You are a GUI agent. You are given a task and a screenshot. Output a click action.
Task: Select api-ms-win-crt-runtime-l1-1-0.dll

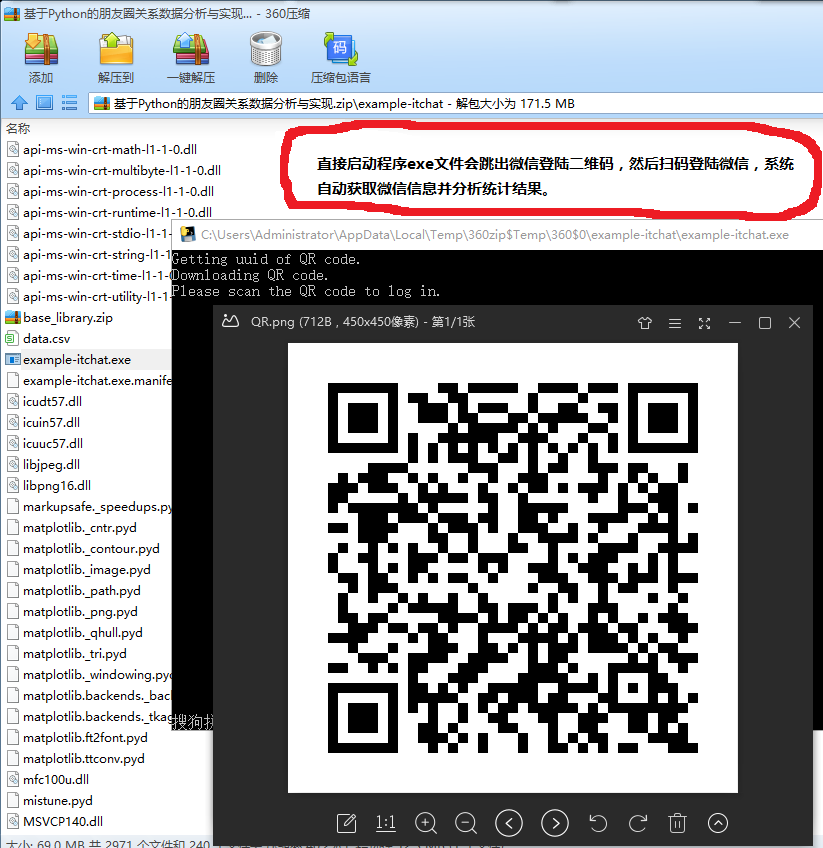(x=117, y=213)
